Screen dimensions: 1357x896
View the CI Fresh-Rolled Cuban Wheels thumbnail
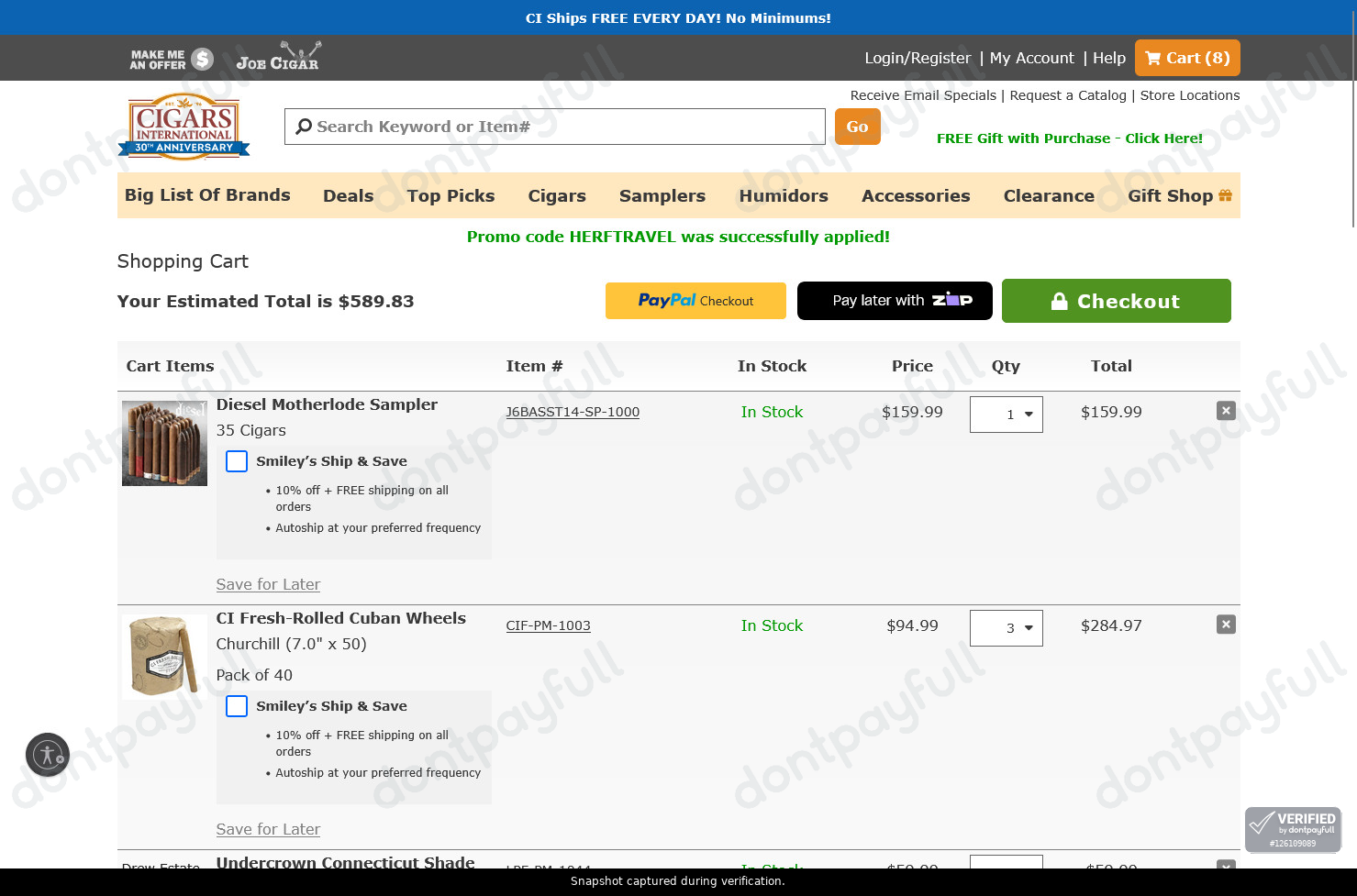coord(164,657)
